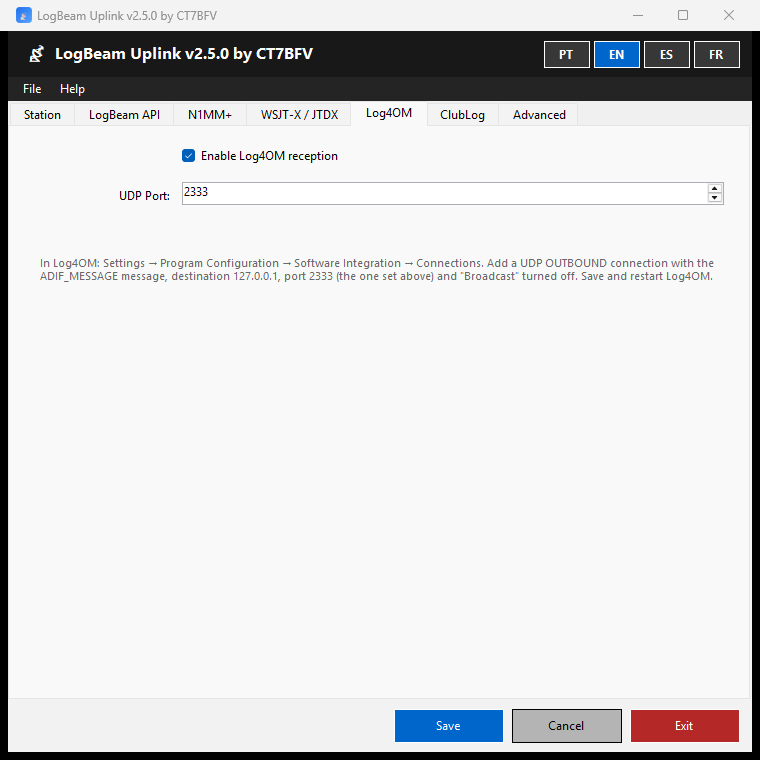Switch to the Station tab
This screenshot has width=760, height=760.
pyautogui.click(x=42, y=115)
